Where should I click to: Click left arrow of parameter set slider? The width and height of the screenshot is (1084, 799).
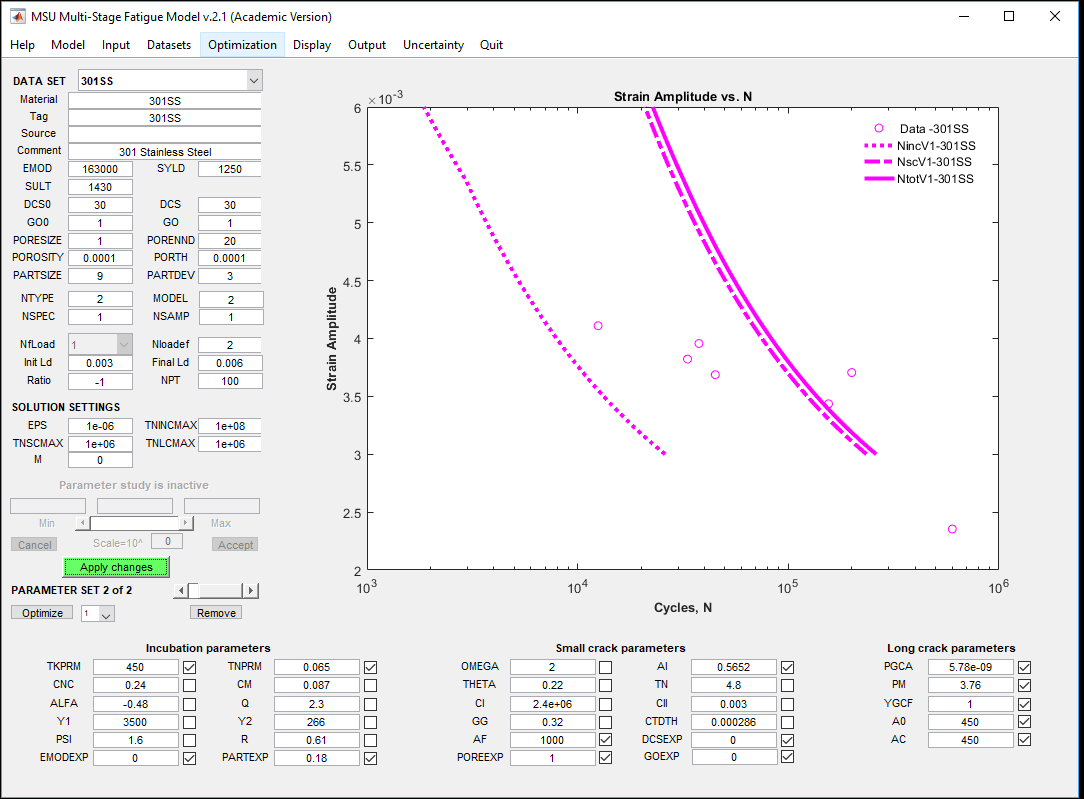pos(181,591)
